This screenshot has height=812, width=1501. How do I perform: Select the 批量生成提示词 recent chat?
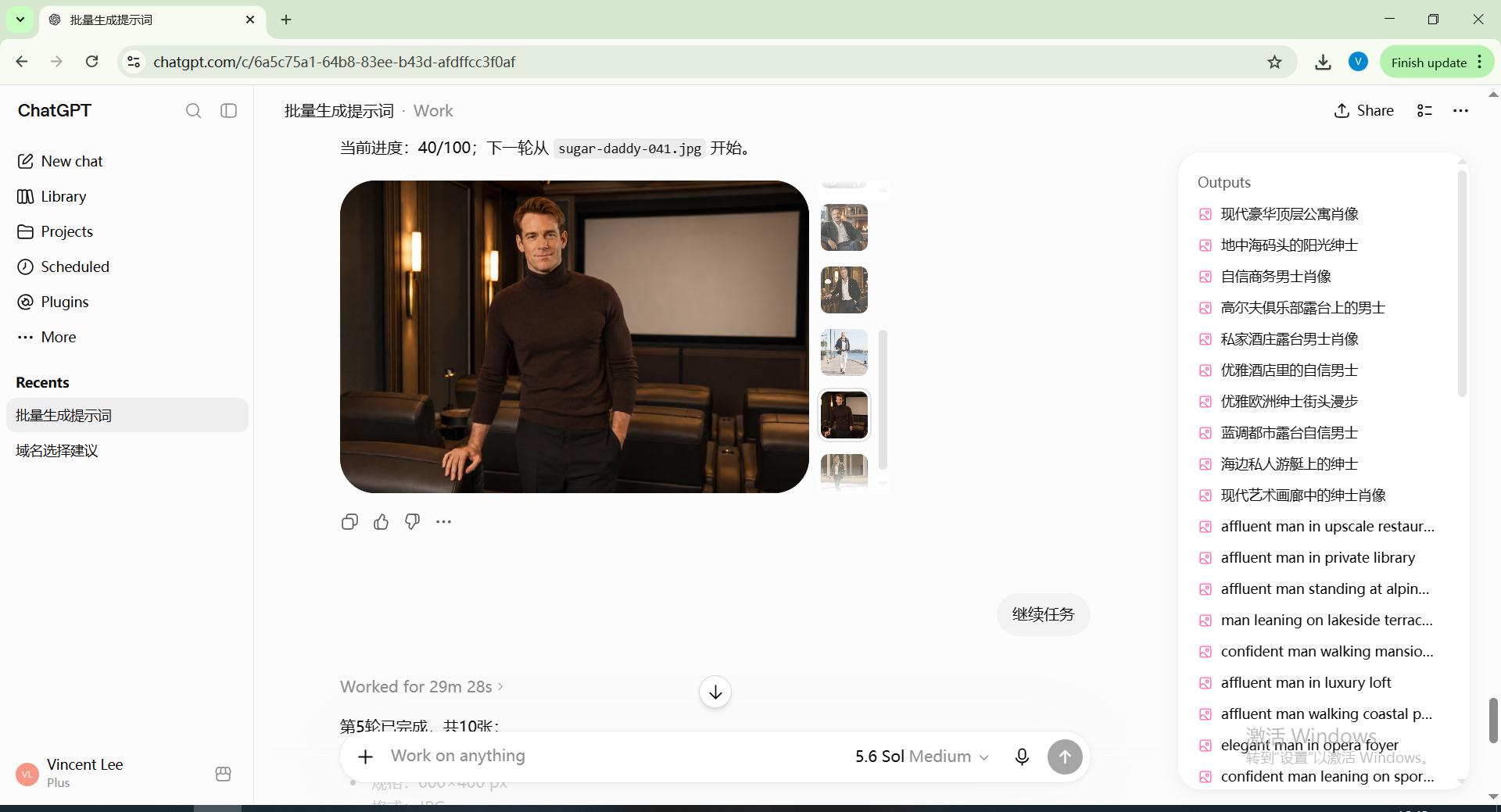pyautogui.click(x=127, y=415)
